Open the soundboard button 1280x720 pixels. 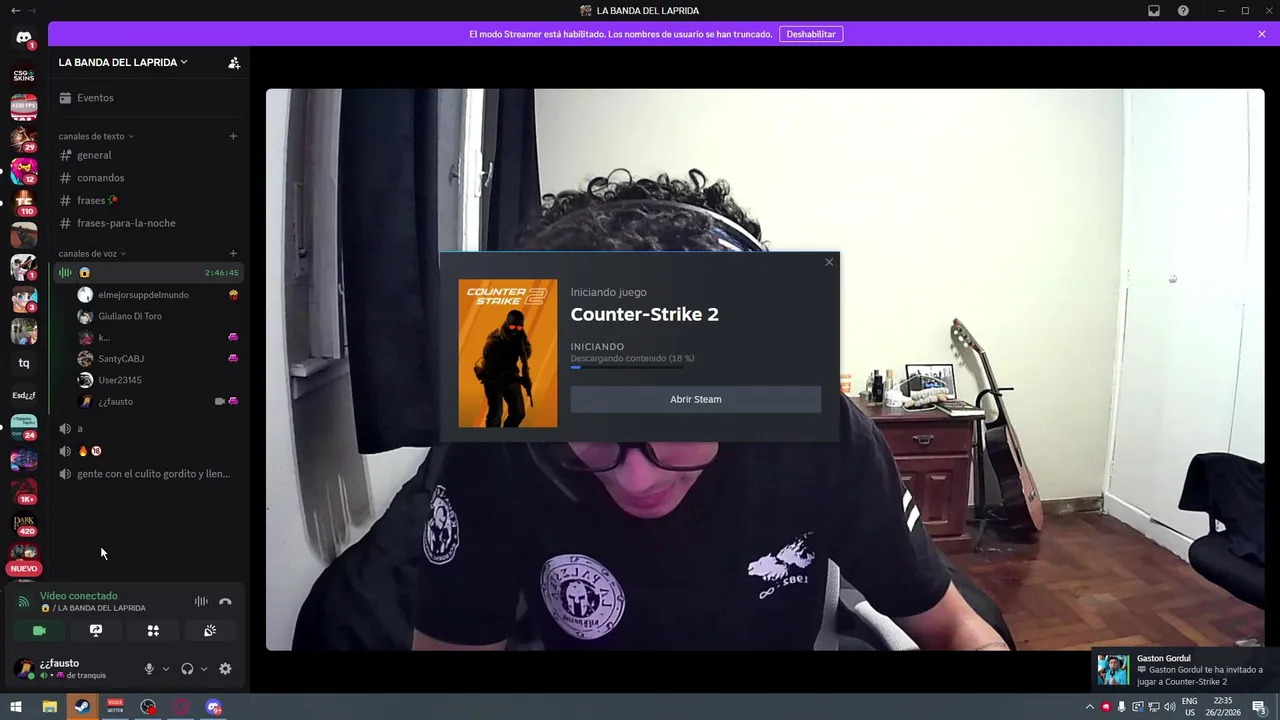click(x=210, y=631)
